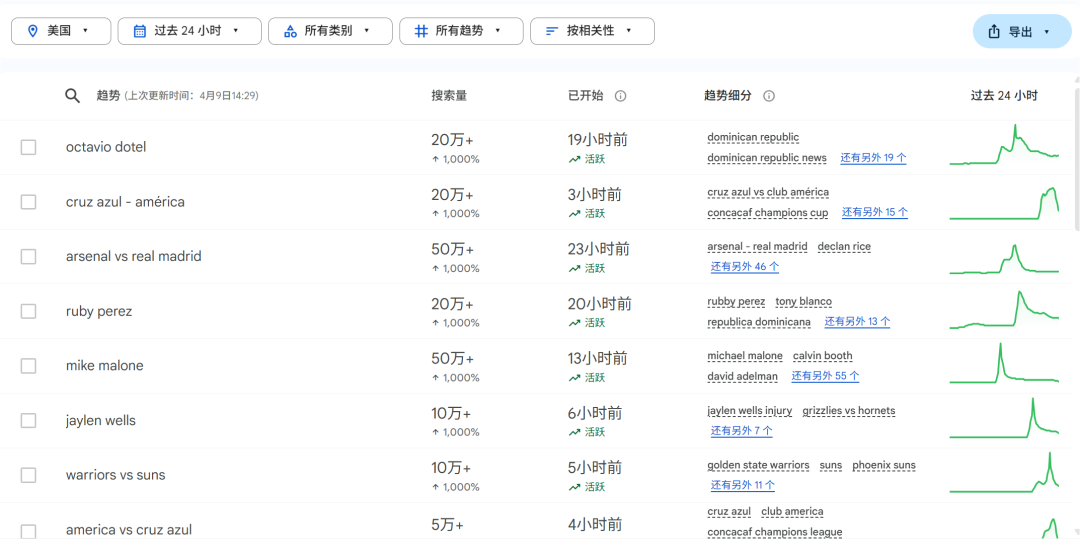Screen dimensions: 1080x546
Task: Click the jaylen wells trend sparkline chart
Action: (x=1003, y=420)
